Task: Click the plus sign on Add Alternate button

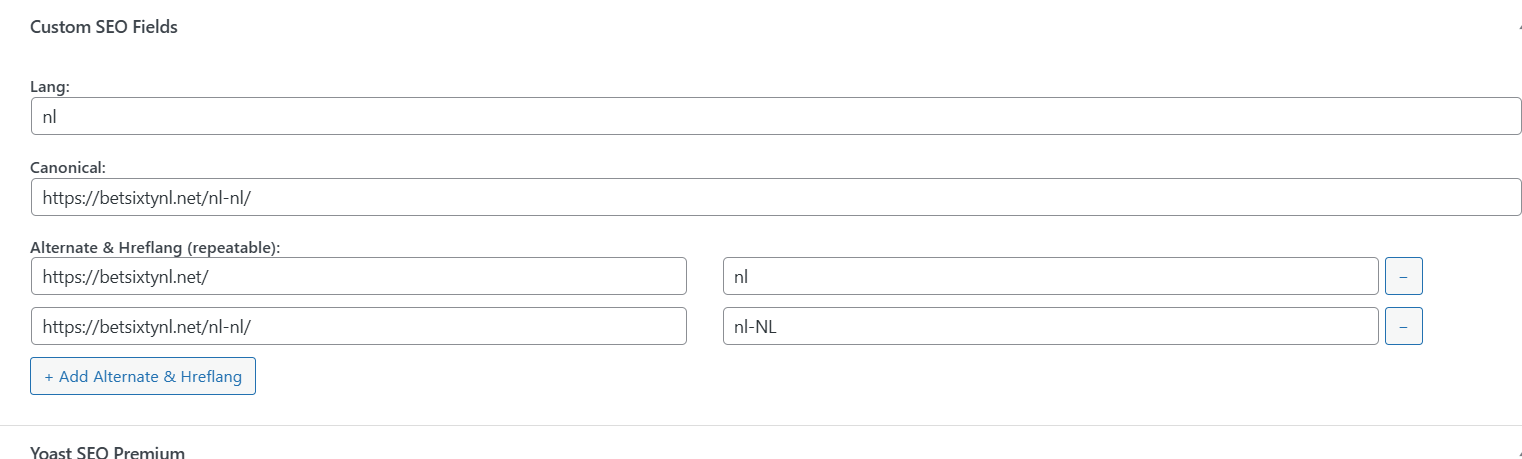Action: [x=49, y=377]
